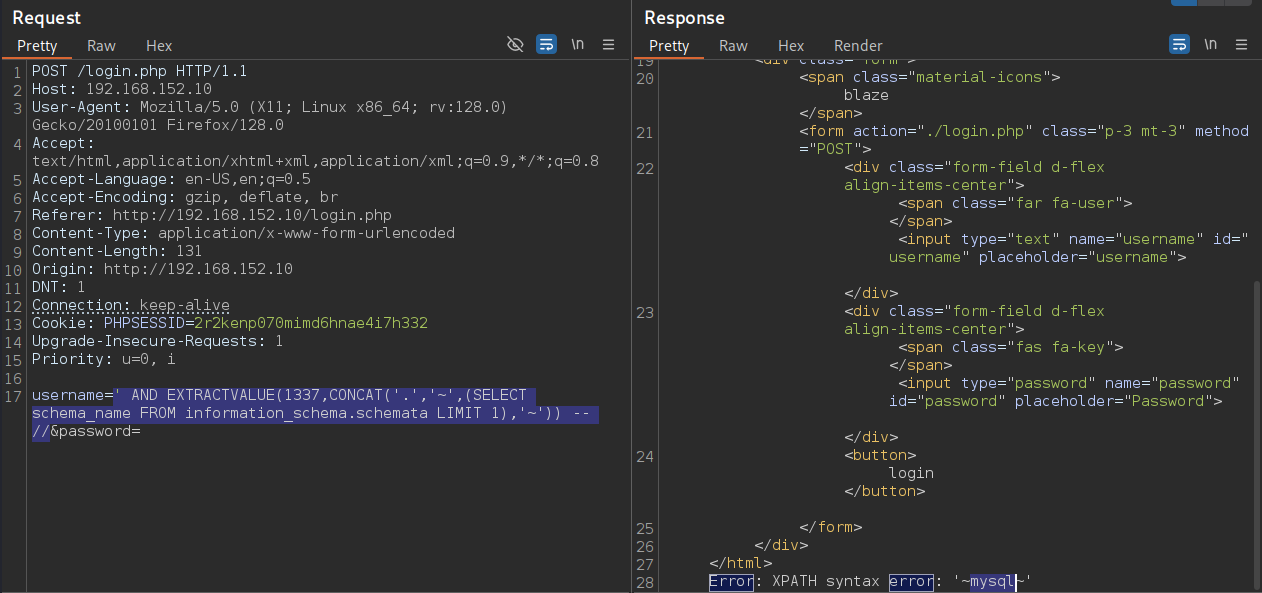1262x593 pixels.
Task: Toggle \n newline display in Response panel
Action: [1211, 45]
